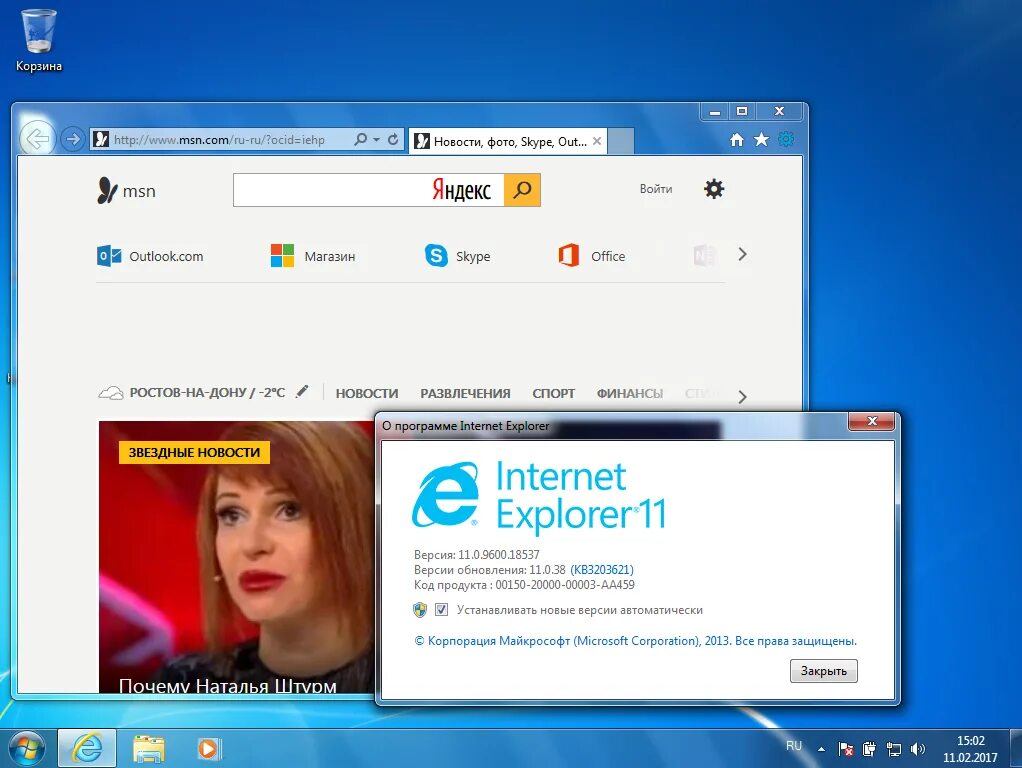Open the Outlook.com shortcut
The height and width of the screenshot is (768, 1022).
point(150,256)
